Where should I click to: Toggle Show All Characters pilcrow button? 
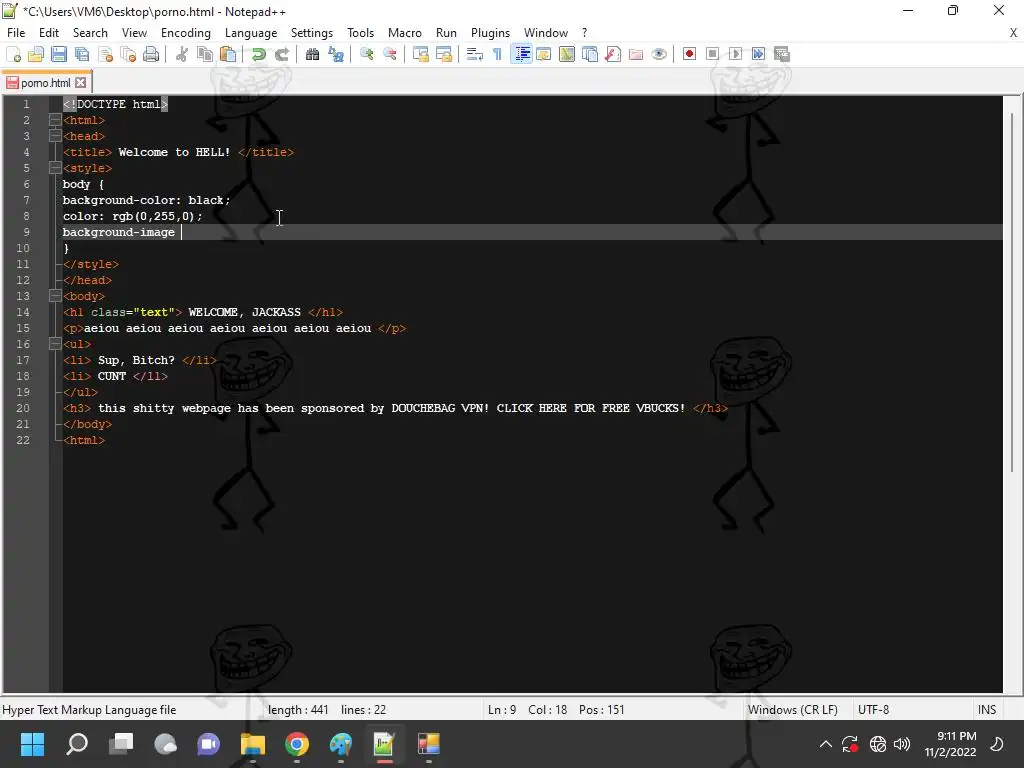click(498, 54)
